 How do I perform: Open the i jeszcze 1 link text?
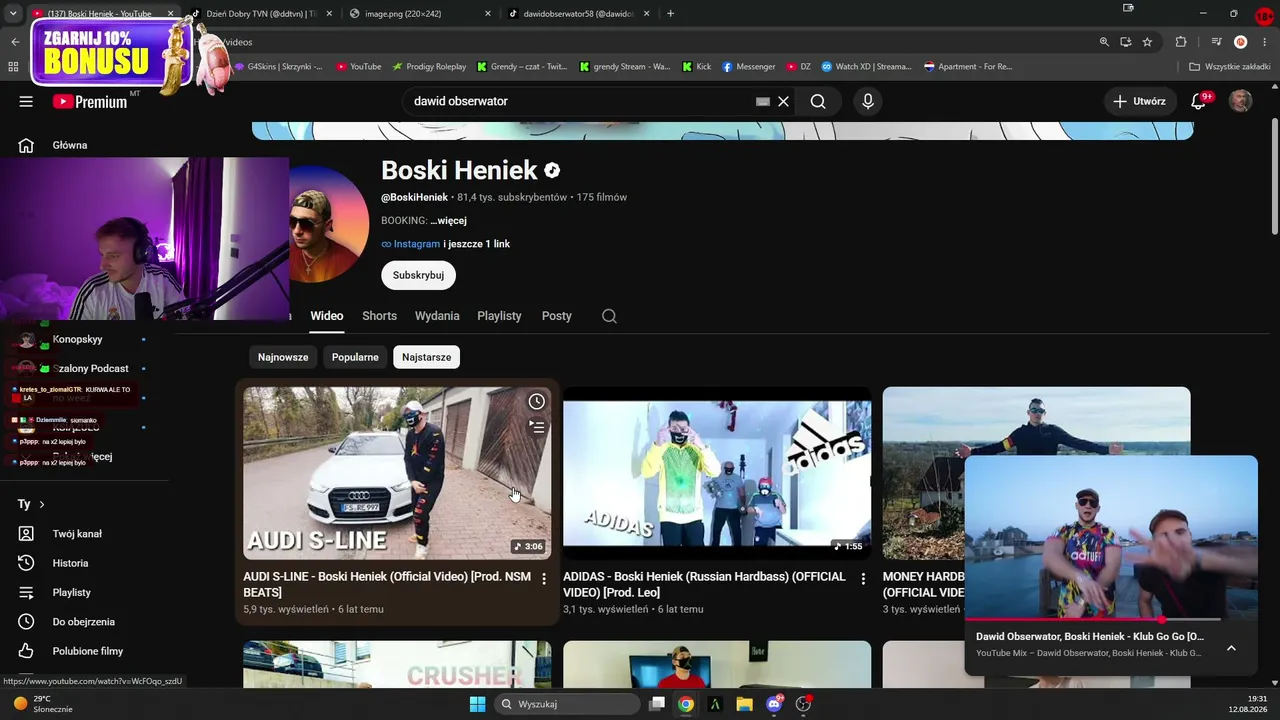[477, 244]
